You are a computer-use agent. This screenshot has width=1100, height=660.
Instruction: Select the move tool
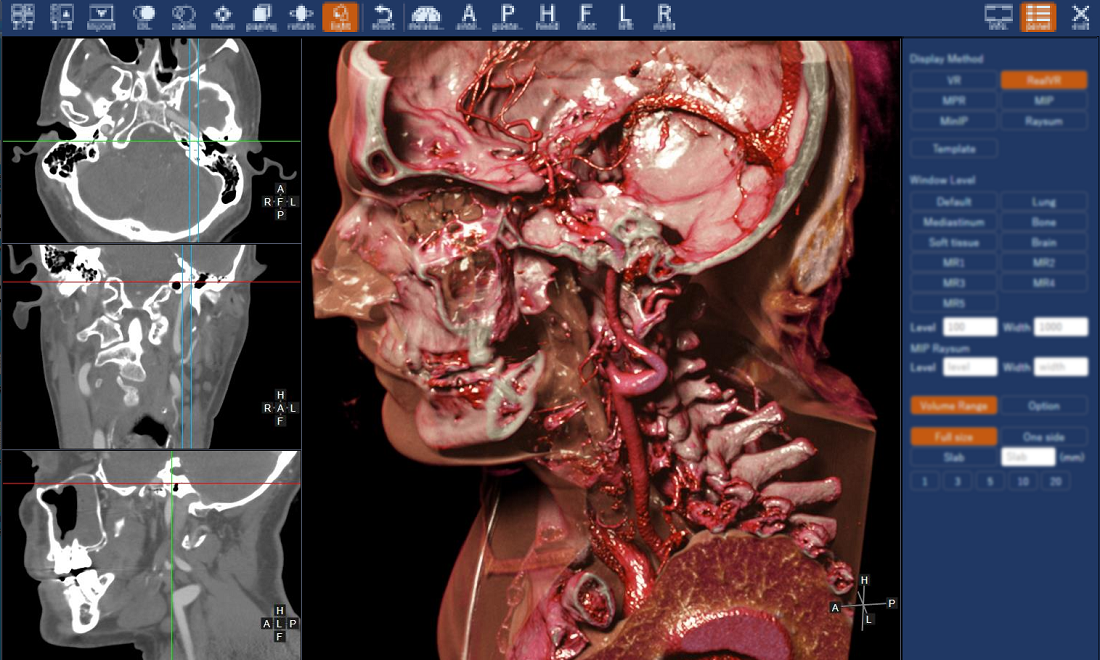[223, 16]
